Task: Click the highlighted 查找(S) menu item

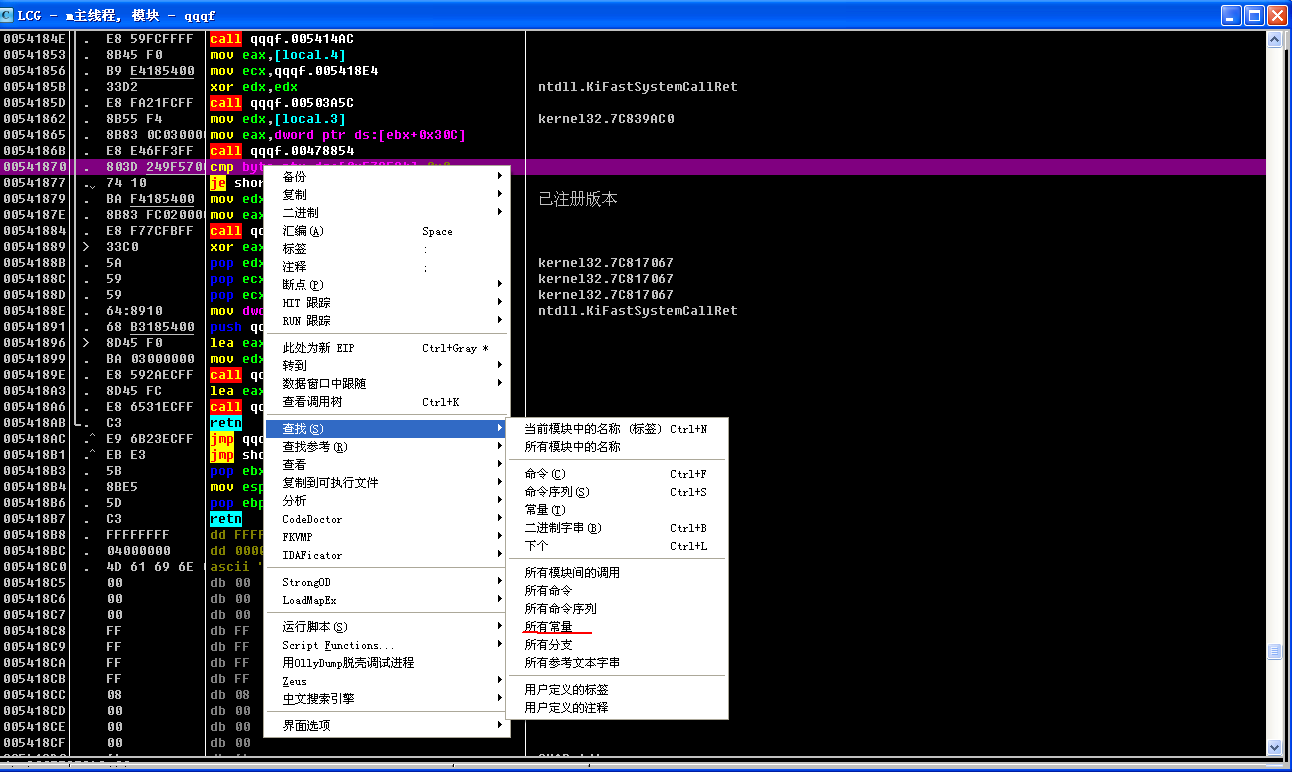Action: click(387, 428)
